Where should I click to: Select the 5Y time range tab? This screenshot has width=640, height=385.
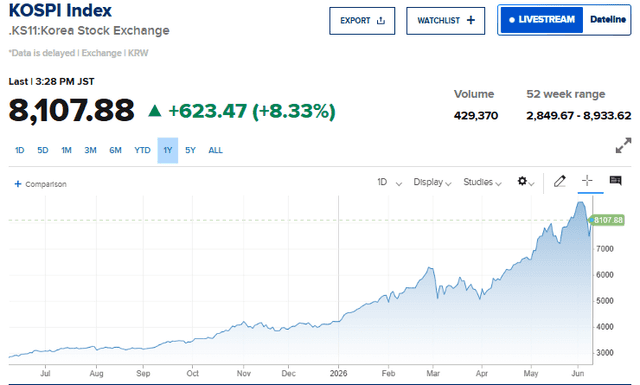190,150
